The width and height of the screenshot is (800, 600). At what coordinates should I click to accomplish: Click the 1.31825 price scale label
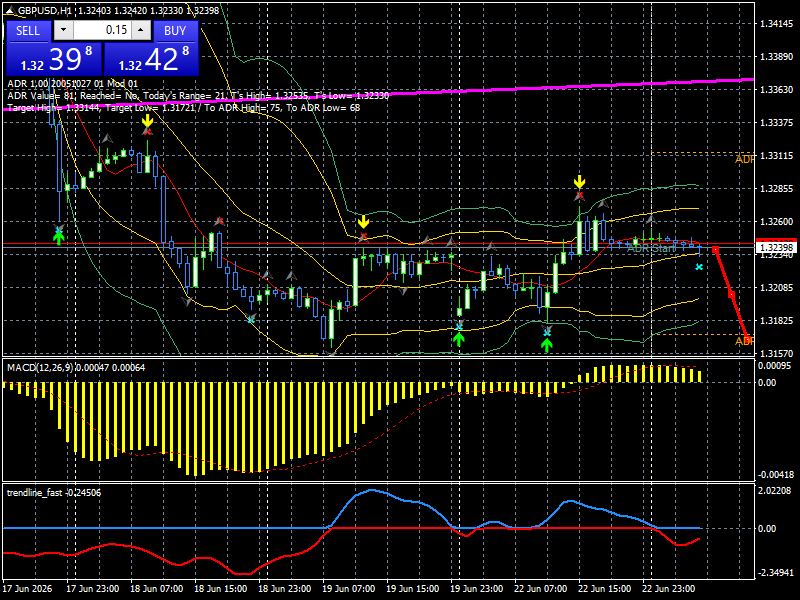click(x=777, y=320)
